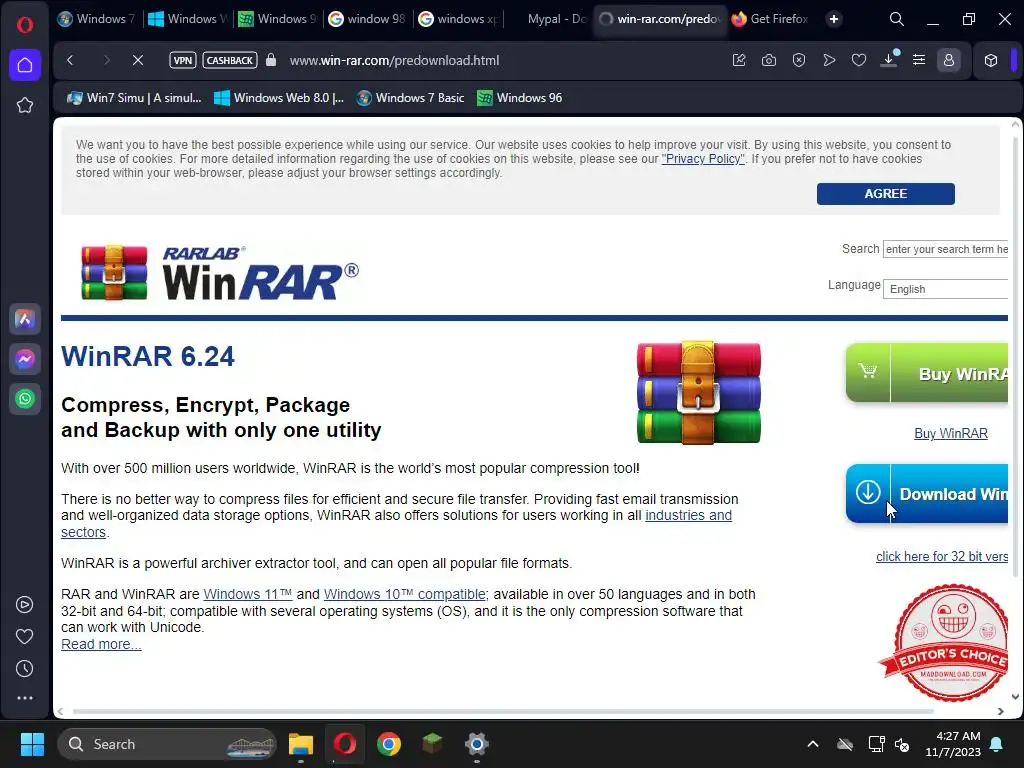Open Messenger in the sidebar

[x=25, y=359]
